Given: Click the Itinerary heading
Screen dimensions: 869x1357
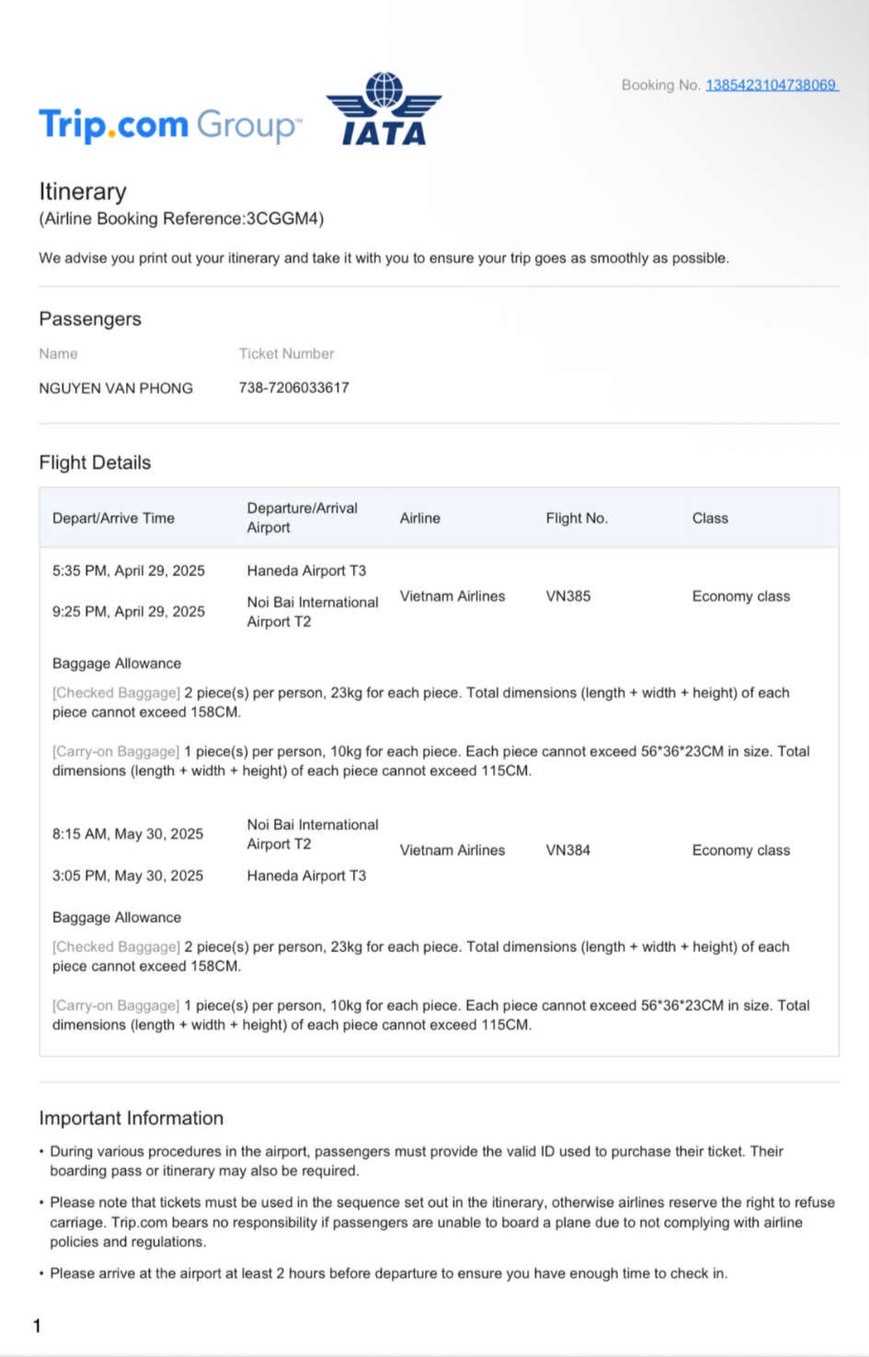Looking at the screenshot, I should (x=83, y=192).
